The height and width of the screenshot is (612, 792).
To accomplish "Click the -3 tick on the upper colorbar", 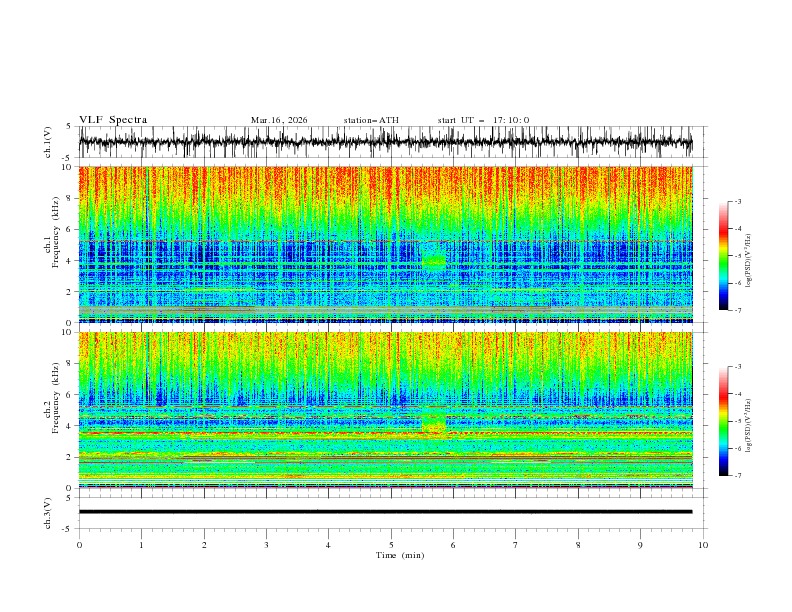I will coord(737,201).
